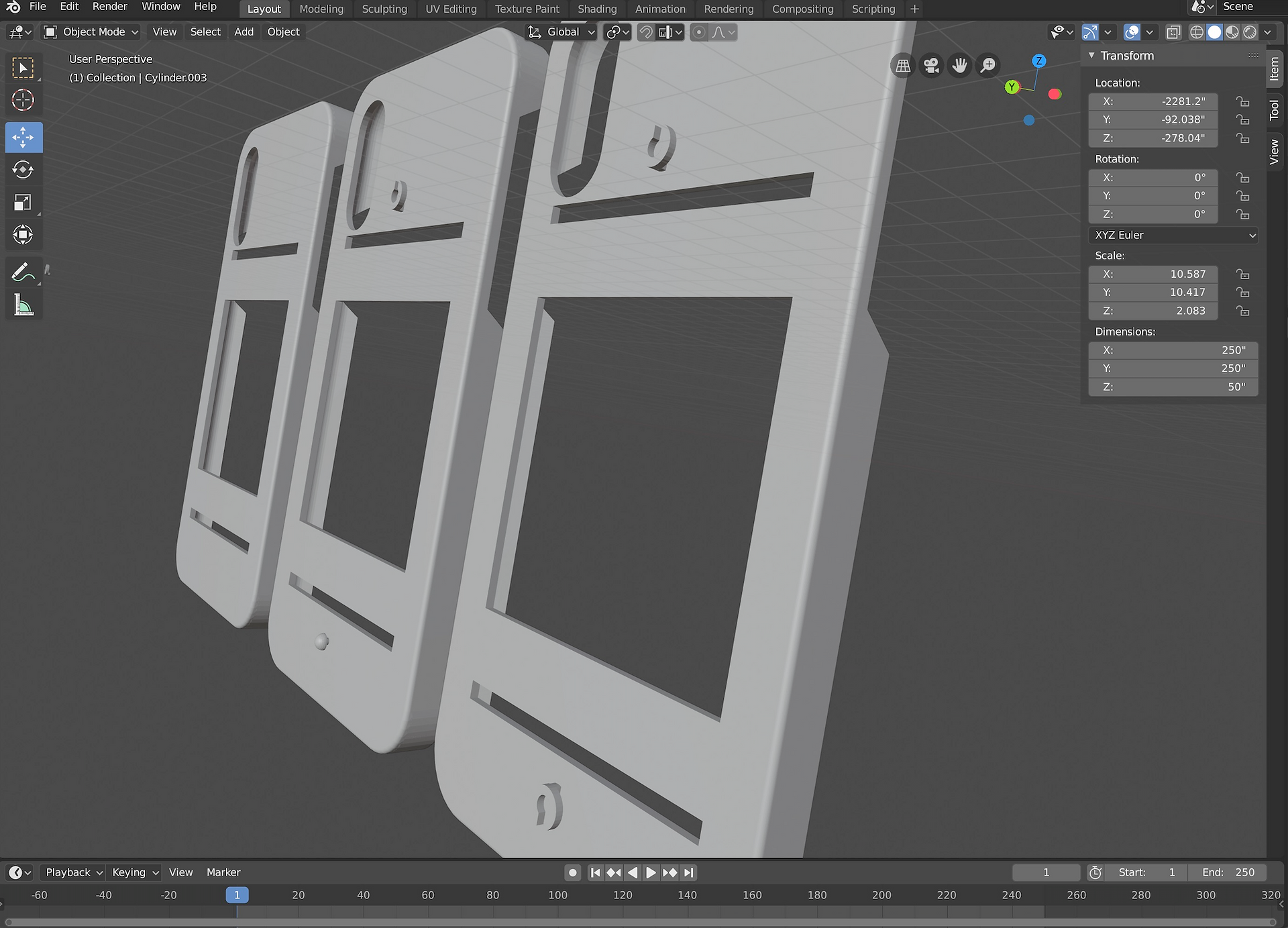This screenshot has height=928, width=1288.
Task: Switch to rendered viewport shading
Action: (x=1250, y=32)
